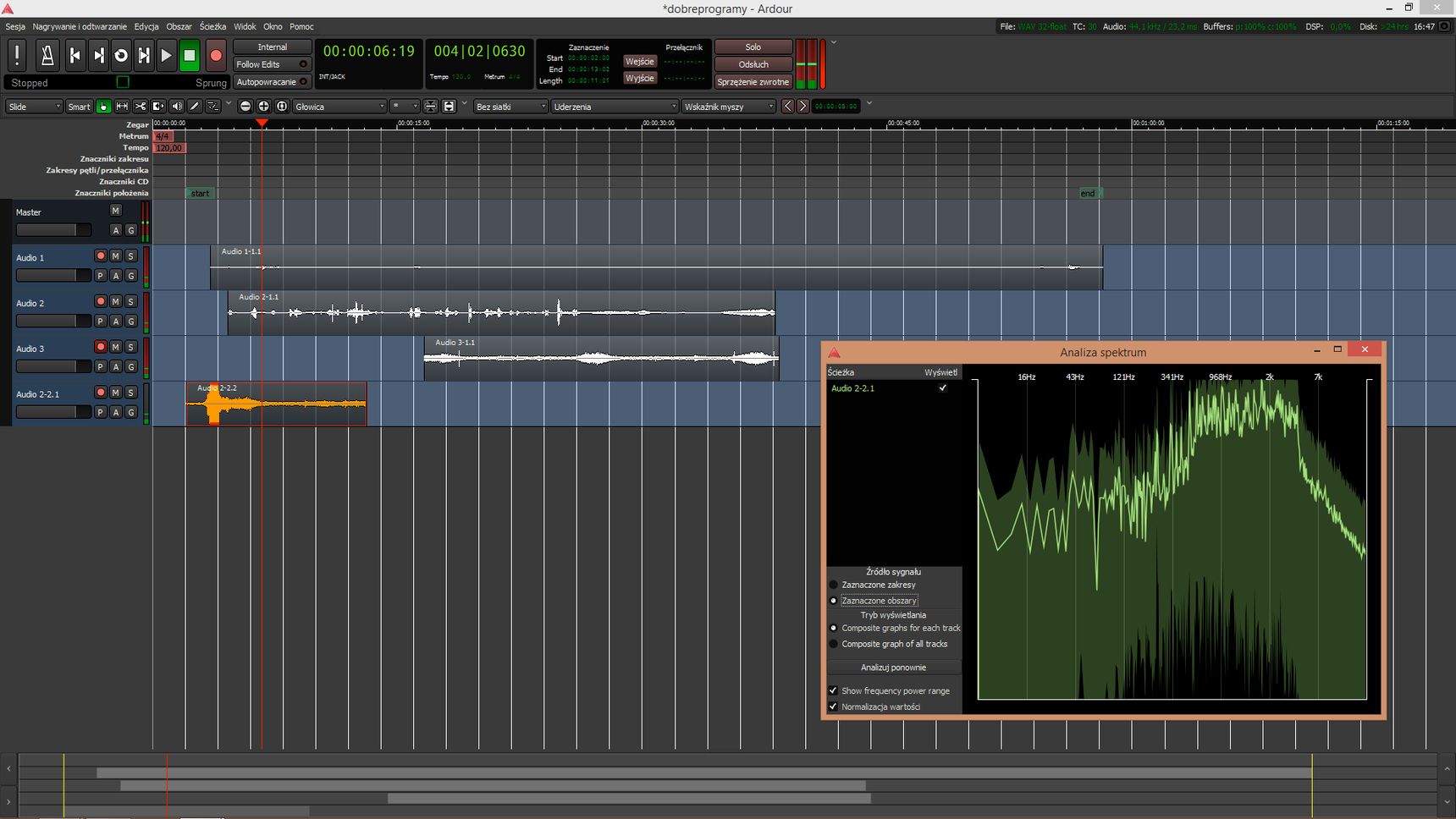This screenshot has height=819, width=1456.
Task: Uncheck 'Normalizacja wartości' checkbox
Action: [x=834, y=706]
